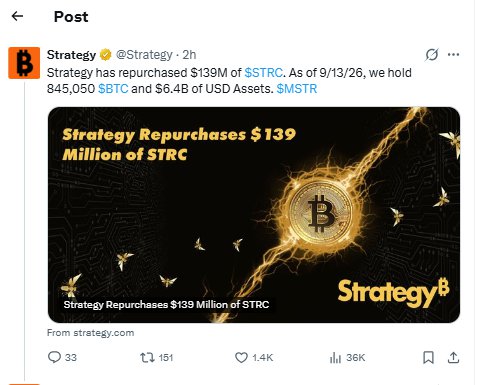Viewport: 477px width, 385px height.
Task: Open the $MSTR cashtag link
Action: (297, 89)
